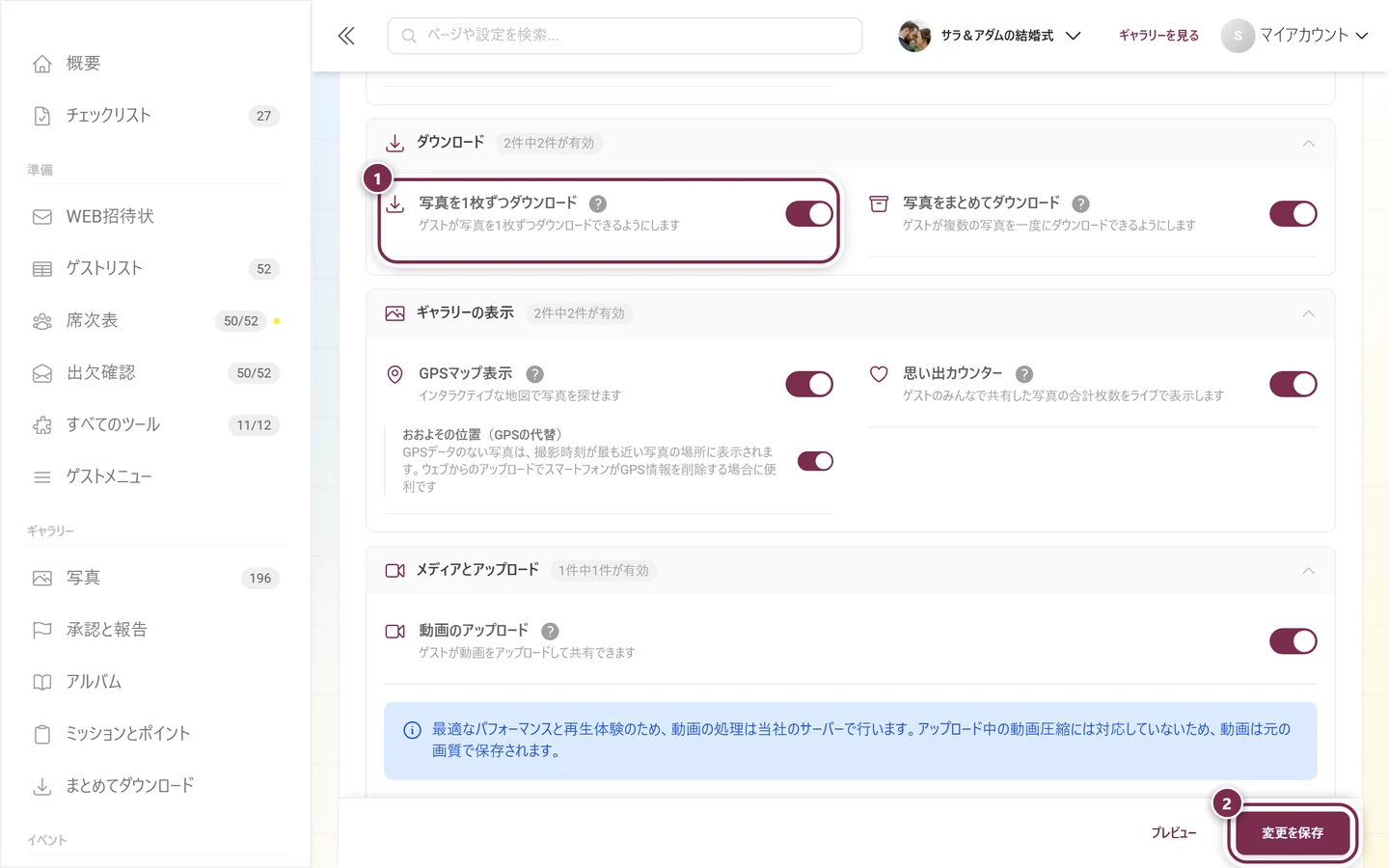Click the help icon next to 写真をまとめてダウンロード

click(1081, 203)
